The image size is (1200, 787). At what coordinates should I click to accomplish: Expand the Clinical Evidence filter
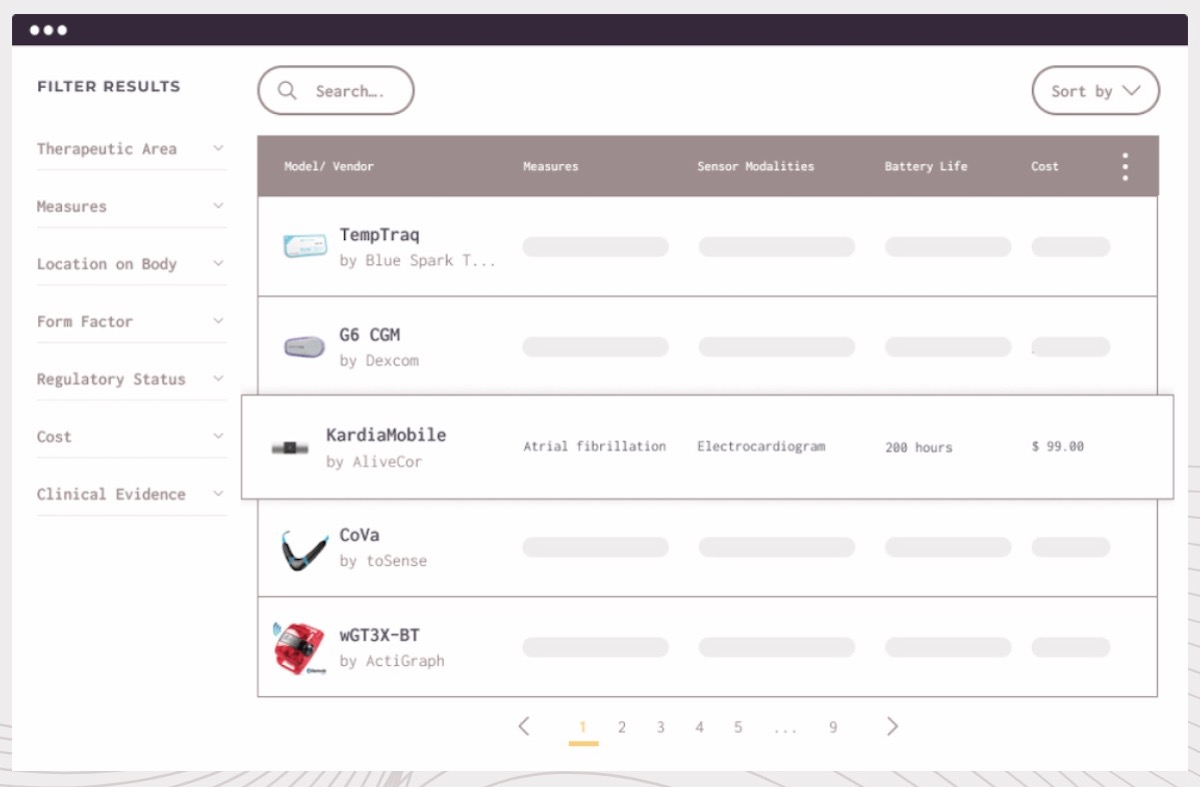point(131,494)
